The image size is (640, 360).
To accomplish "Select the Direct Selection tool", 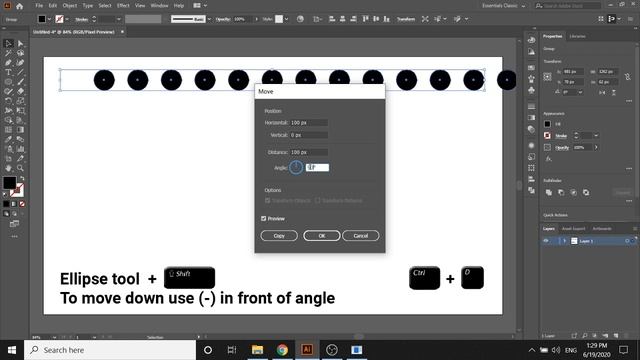I will point(20,43).
